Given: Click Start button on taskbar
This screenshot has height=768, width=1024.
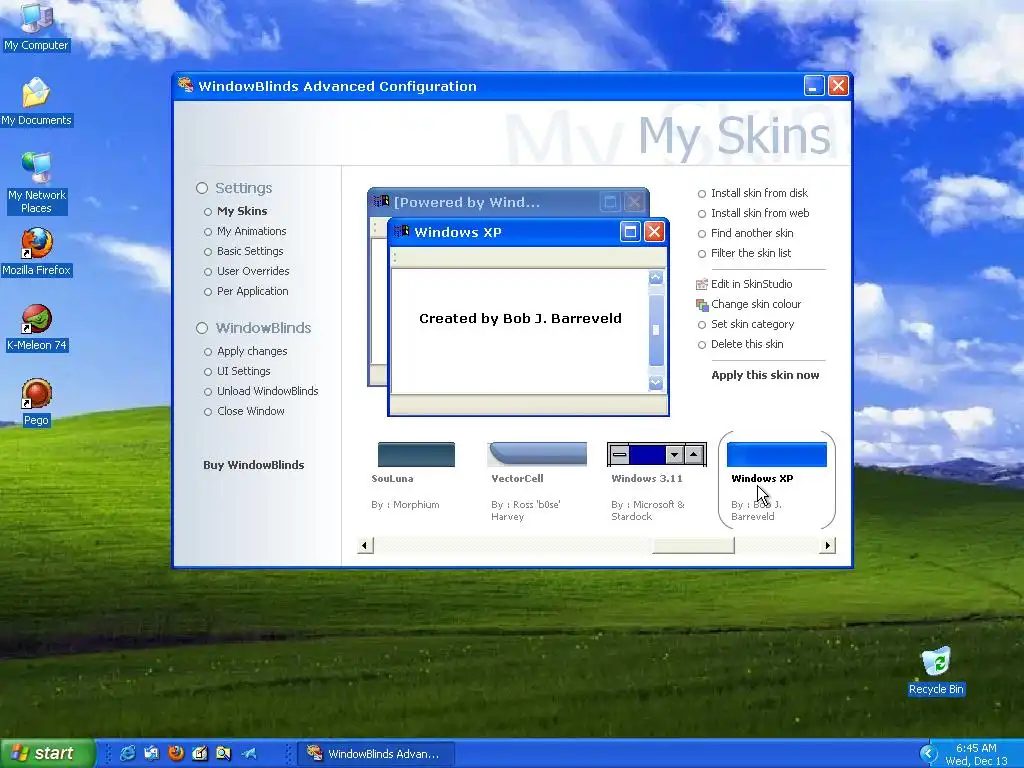Looking at the screenshot, I should pos(47,753).
